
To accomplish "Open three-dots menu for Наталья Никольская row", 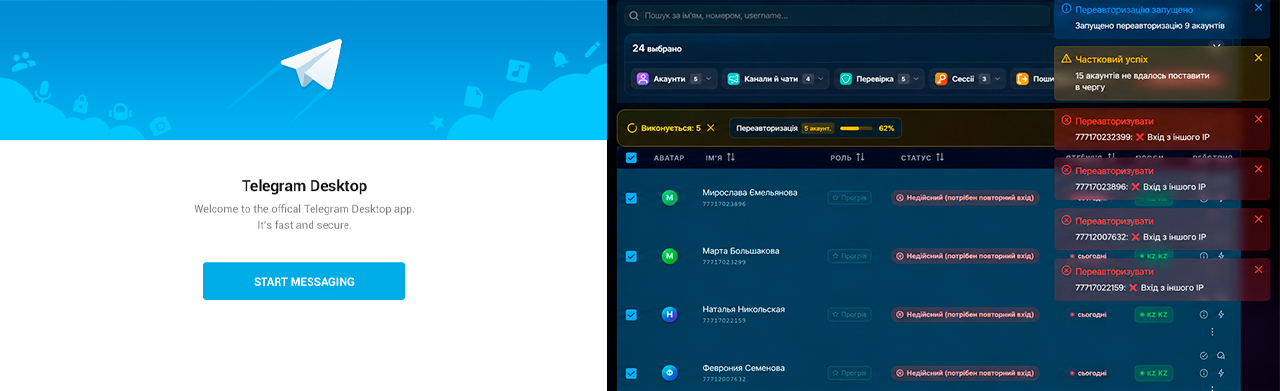I will [1212, 332].
